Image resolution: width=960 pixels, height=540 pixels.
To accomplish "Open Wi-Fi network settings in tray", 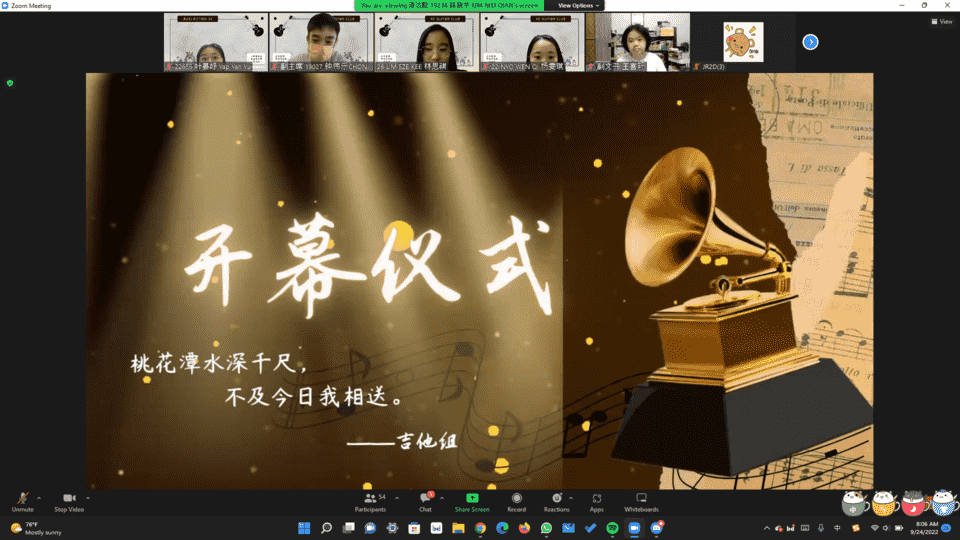I will click(875, 528).
